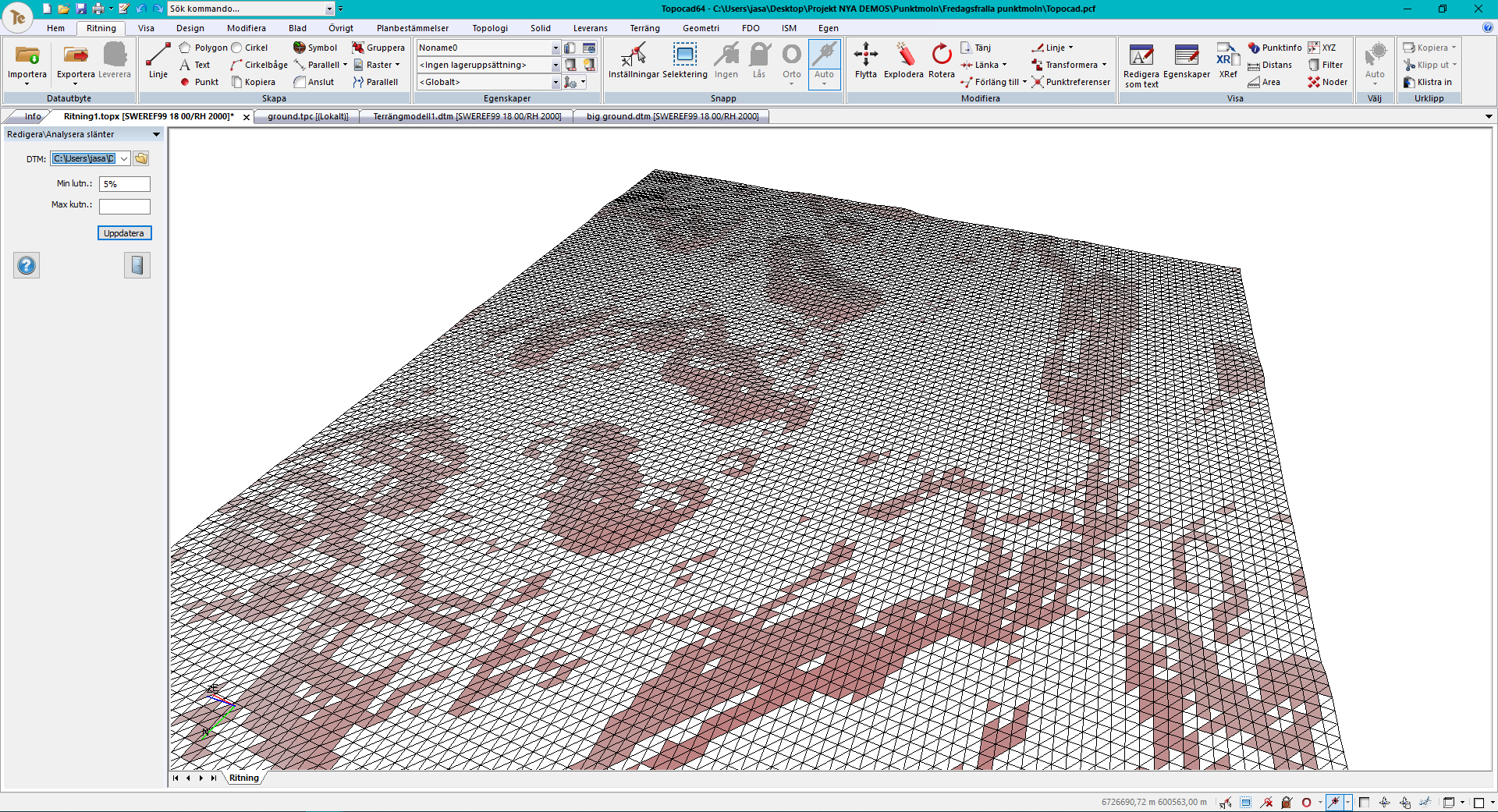The image size is (1498, 812).
Task: Click the Importera icon
Action: pyautogui.click(x=27, y=56)
